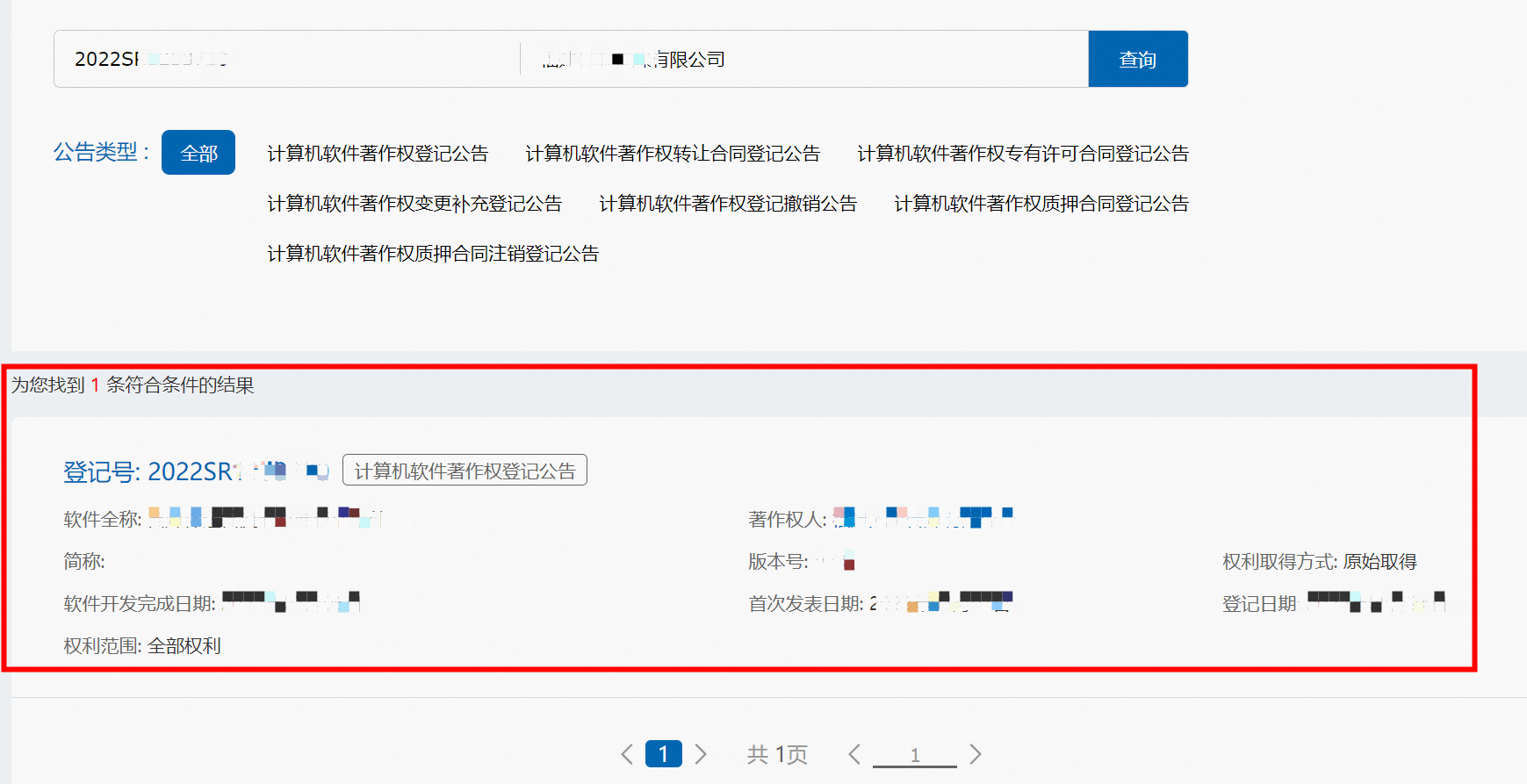Click the 著作权人 label
This screenshot has height=784, width=1527.
788,520
